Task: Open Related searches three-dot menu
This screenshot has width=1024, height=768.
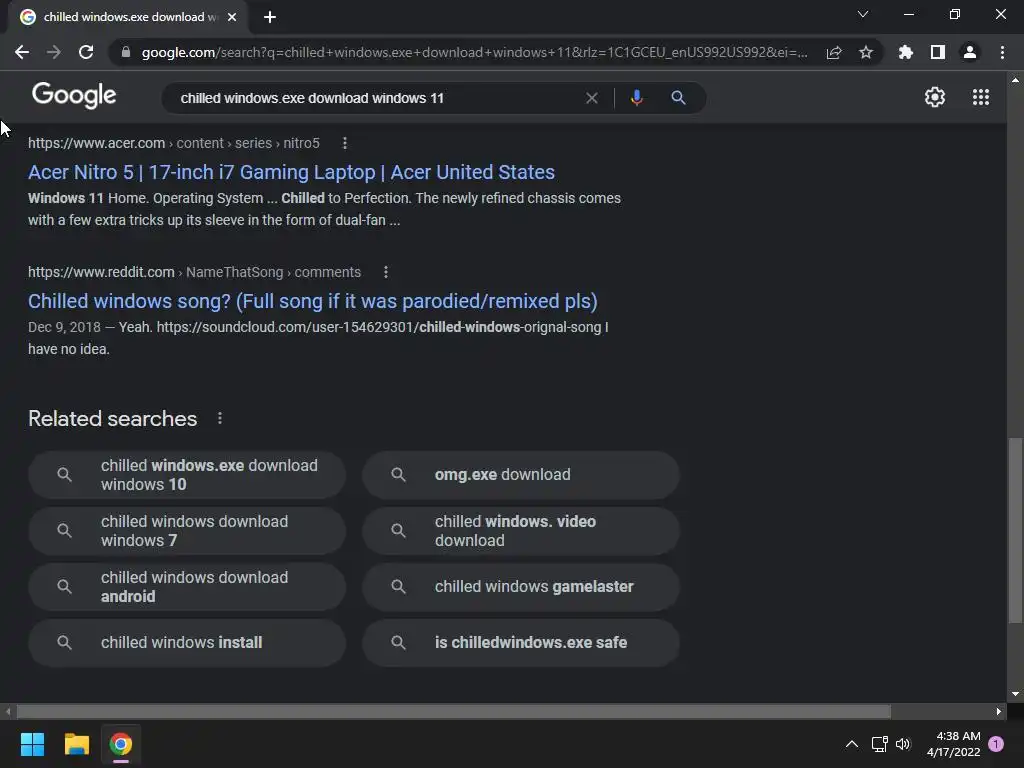Action: coord(219,419)
